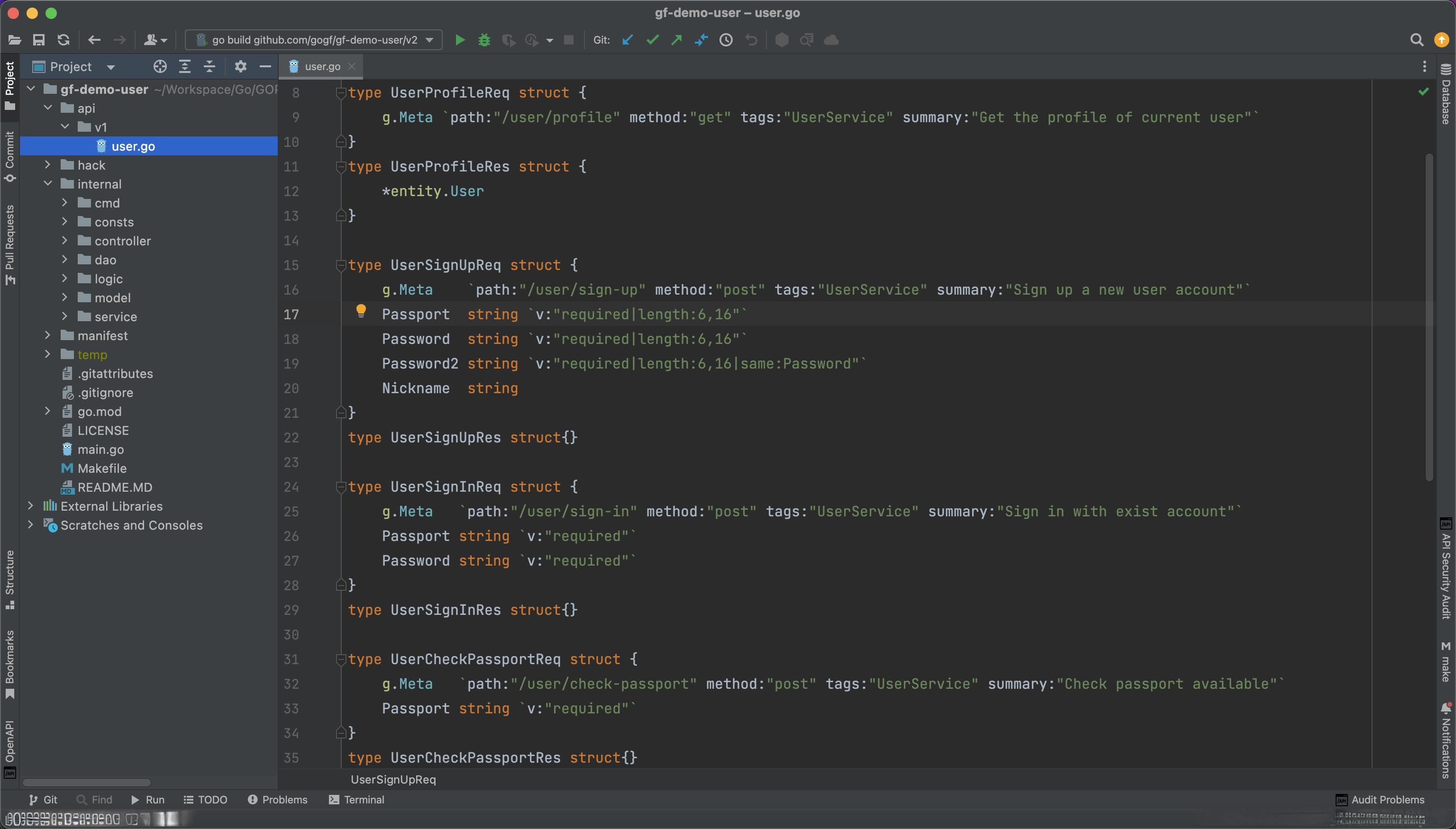Collapse the api folder

[48, 108]
